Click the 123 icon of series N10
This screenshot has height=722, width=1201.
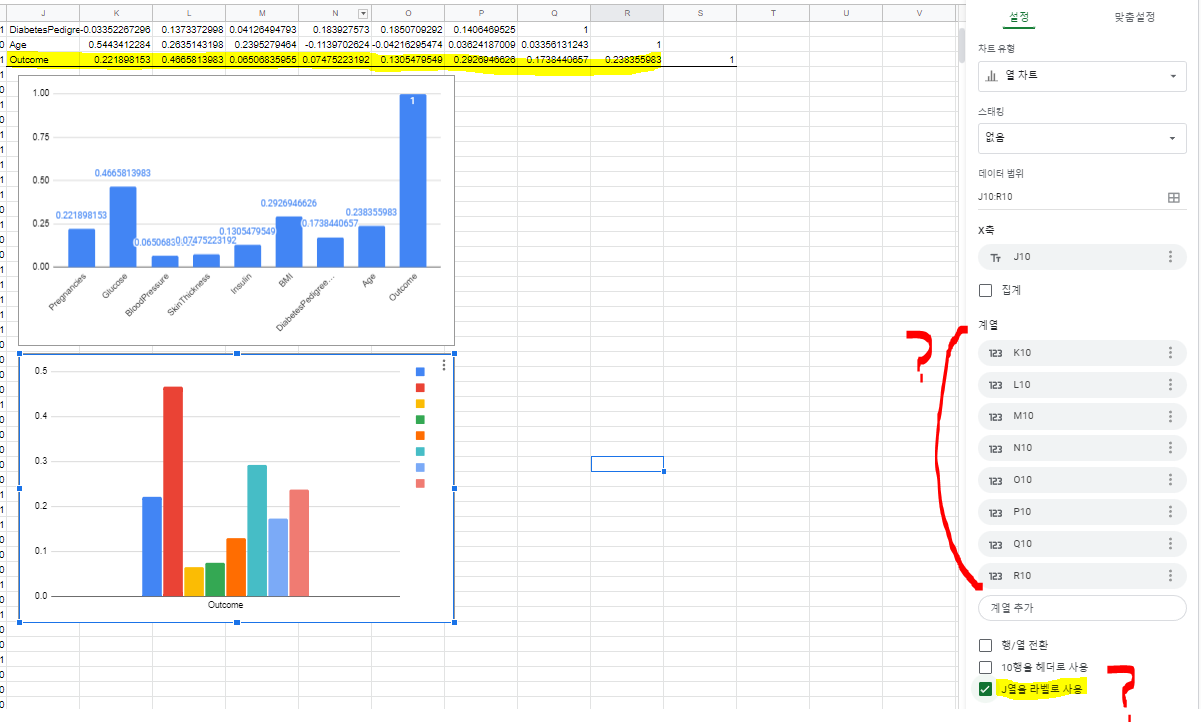coord(995,449)
